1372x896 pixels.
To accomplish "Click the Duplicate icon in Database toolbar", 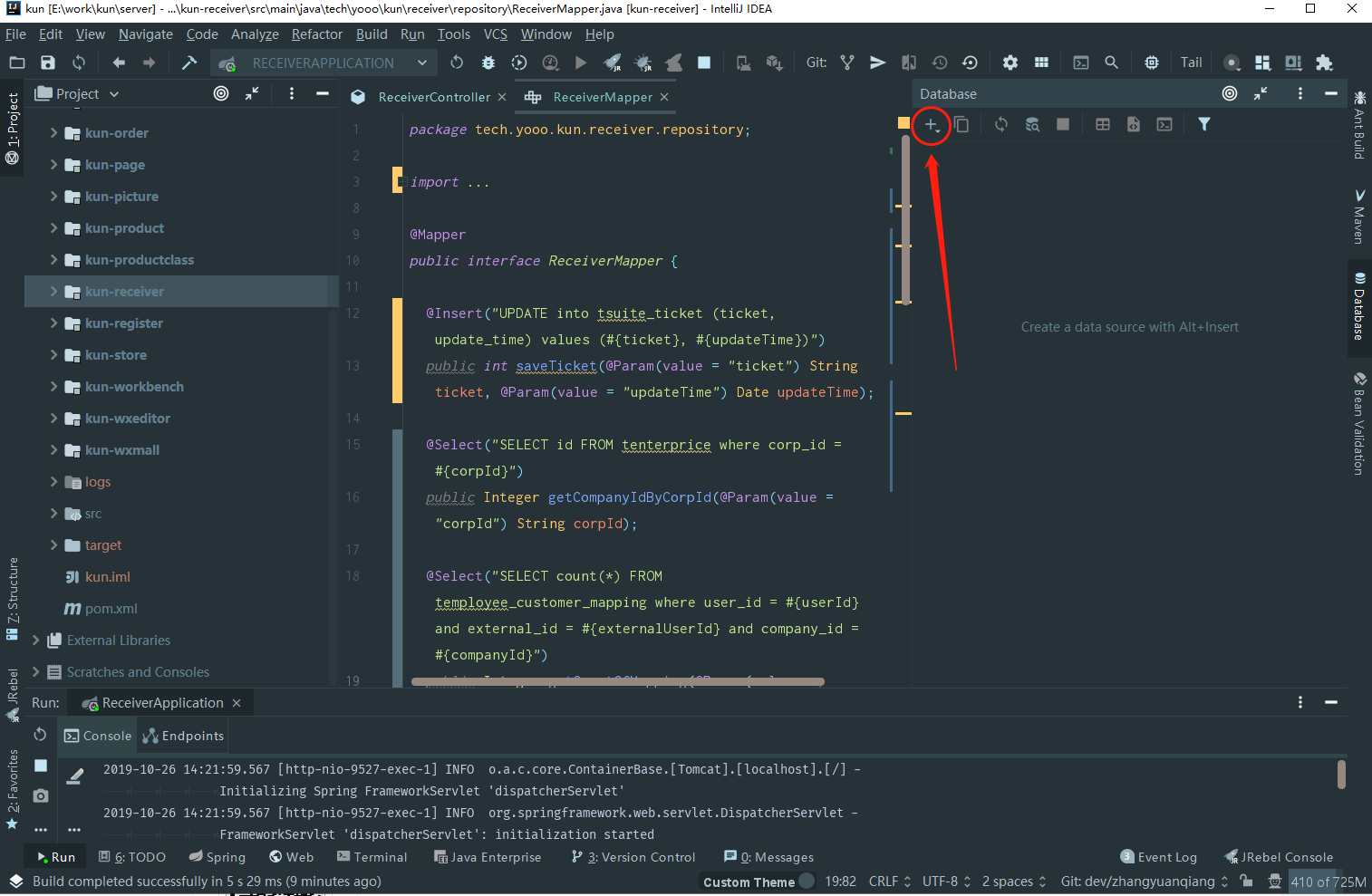I will tap(961, 124).
